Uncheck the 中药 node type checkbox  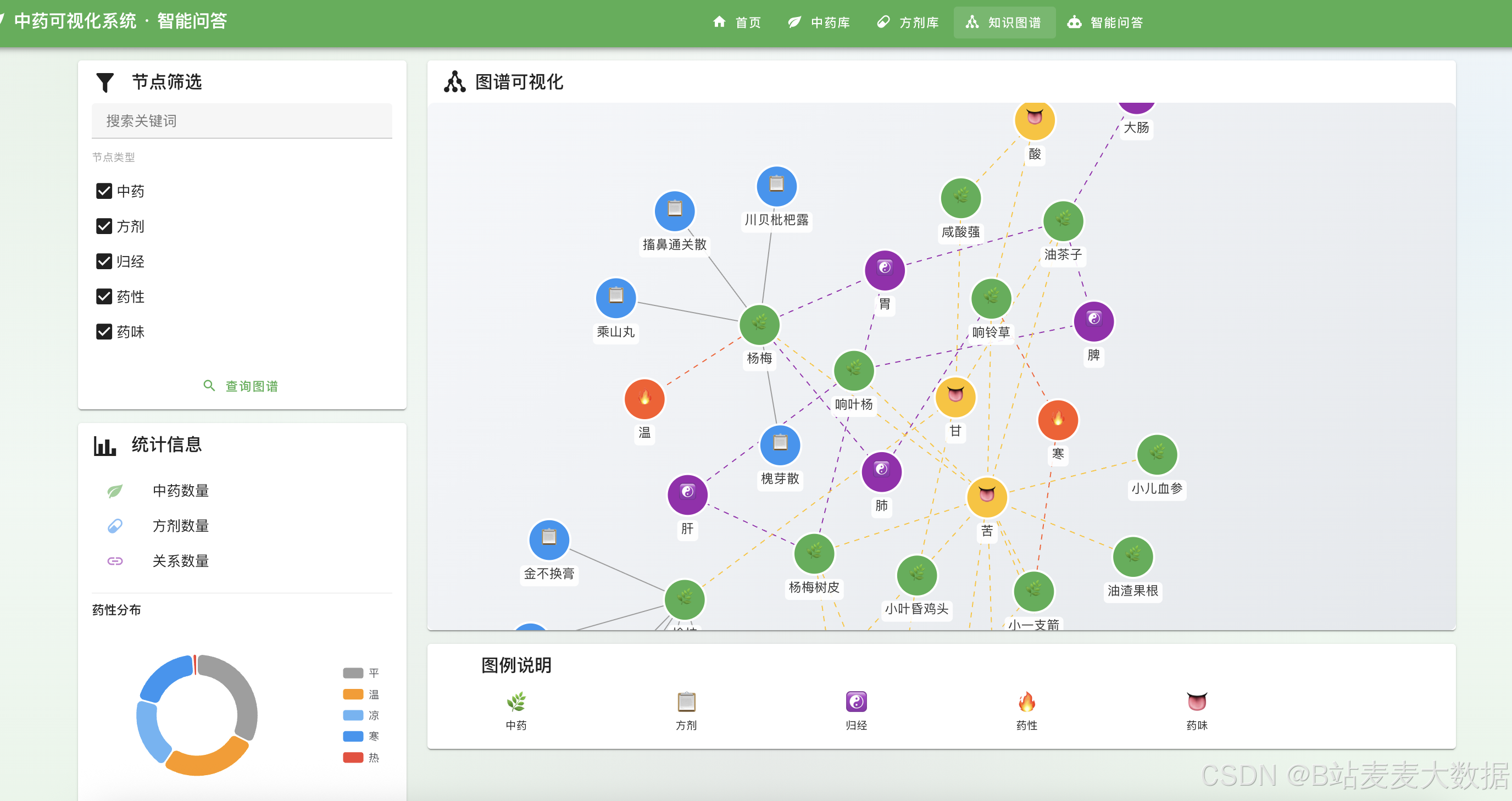(x=104, y=191)
